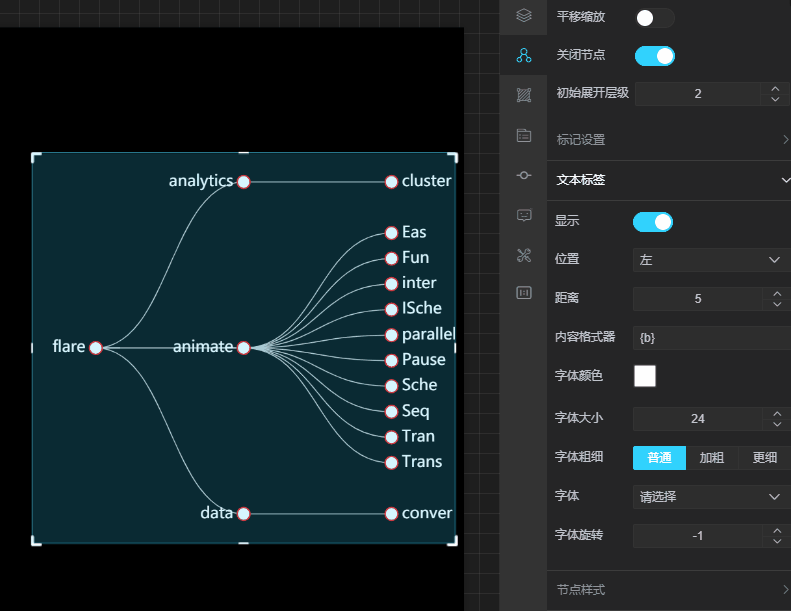Decrease 初始展开层级 with down arrow
The width and height of the screenshot is (791, 611).
tap(775, 99)
